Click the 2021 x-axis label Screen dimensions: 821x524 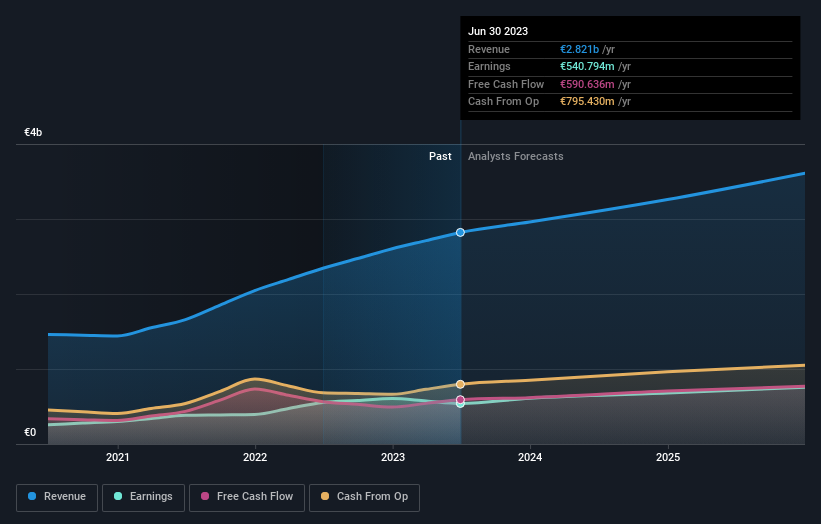point(118,457)
